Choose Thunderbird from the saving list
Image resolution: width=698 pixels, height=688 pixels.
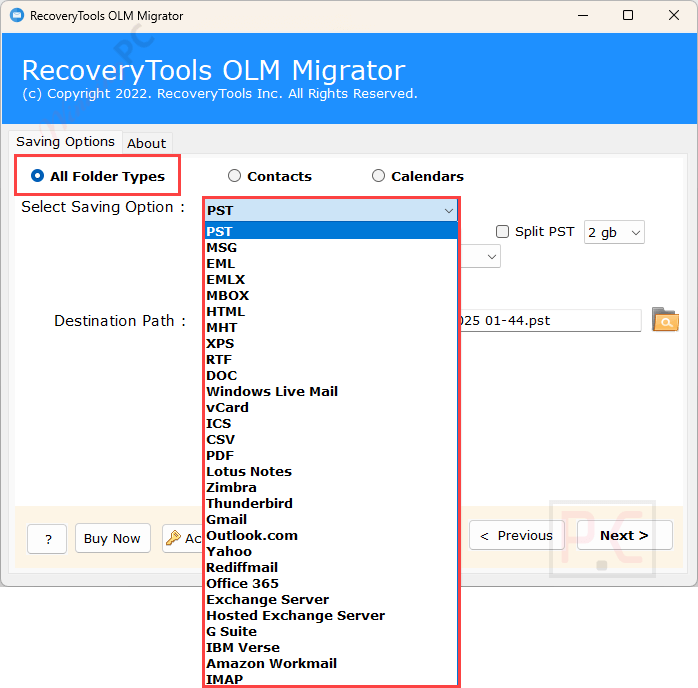(331, 504)
